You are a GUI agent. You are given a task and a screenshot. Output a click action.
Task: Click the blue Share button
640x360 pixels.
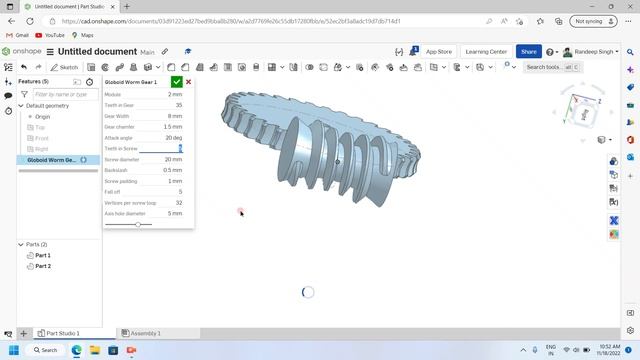tap(529, 52)
